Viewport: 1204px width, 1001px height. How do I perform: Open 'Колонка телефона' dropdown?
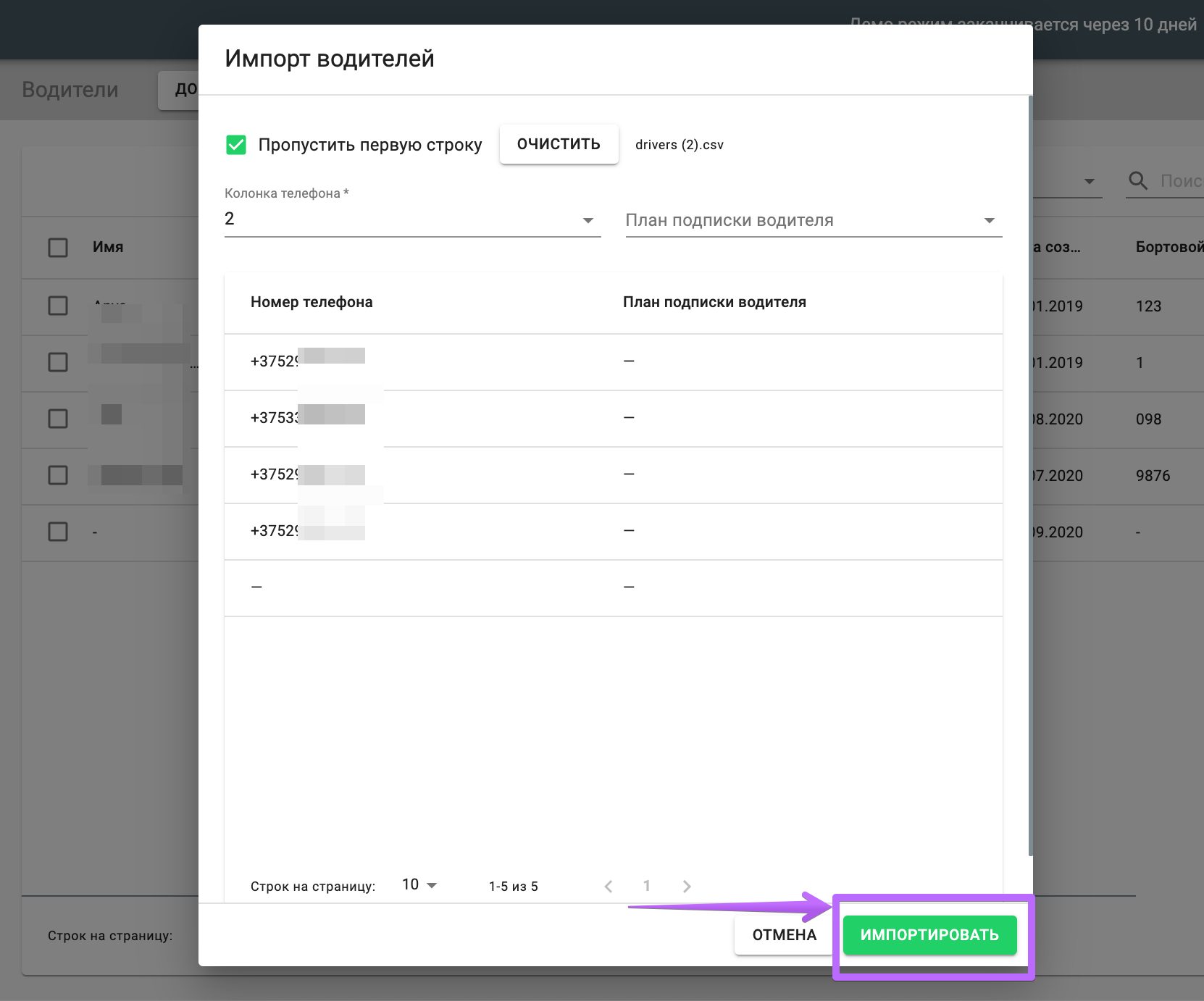412,219
